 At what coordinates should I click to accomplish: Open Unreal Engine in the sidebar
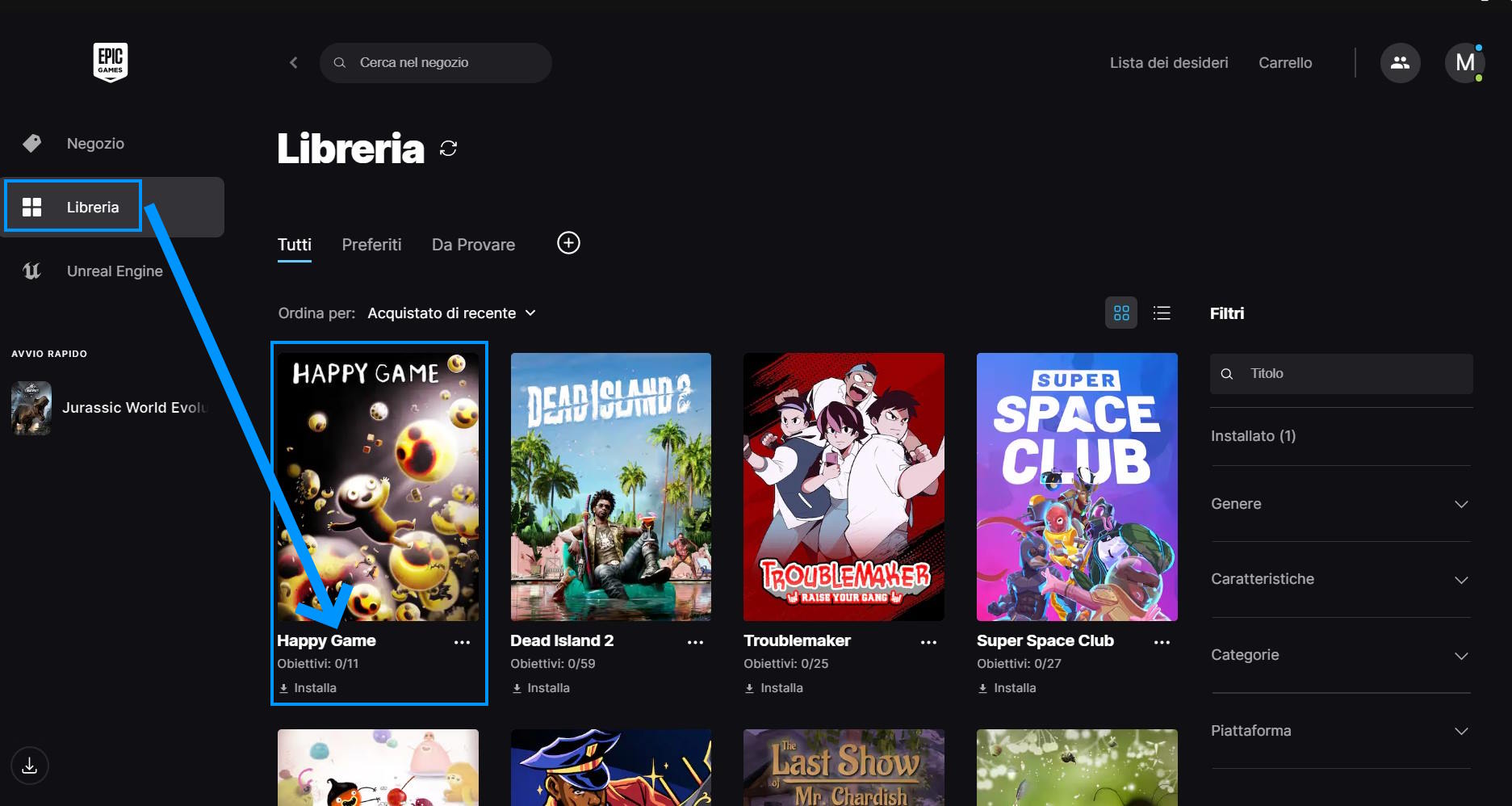[x=115, y=271]
